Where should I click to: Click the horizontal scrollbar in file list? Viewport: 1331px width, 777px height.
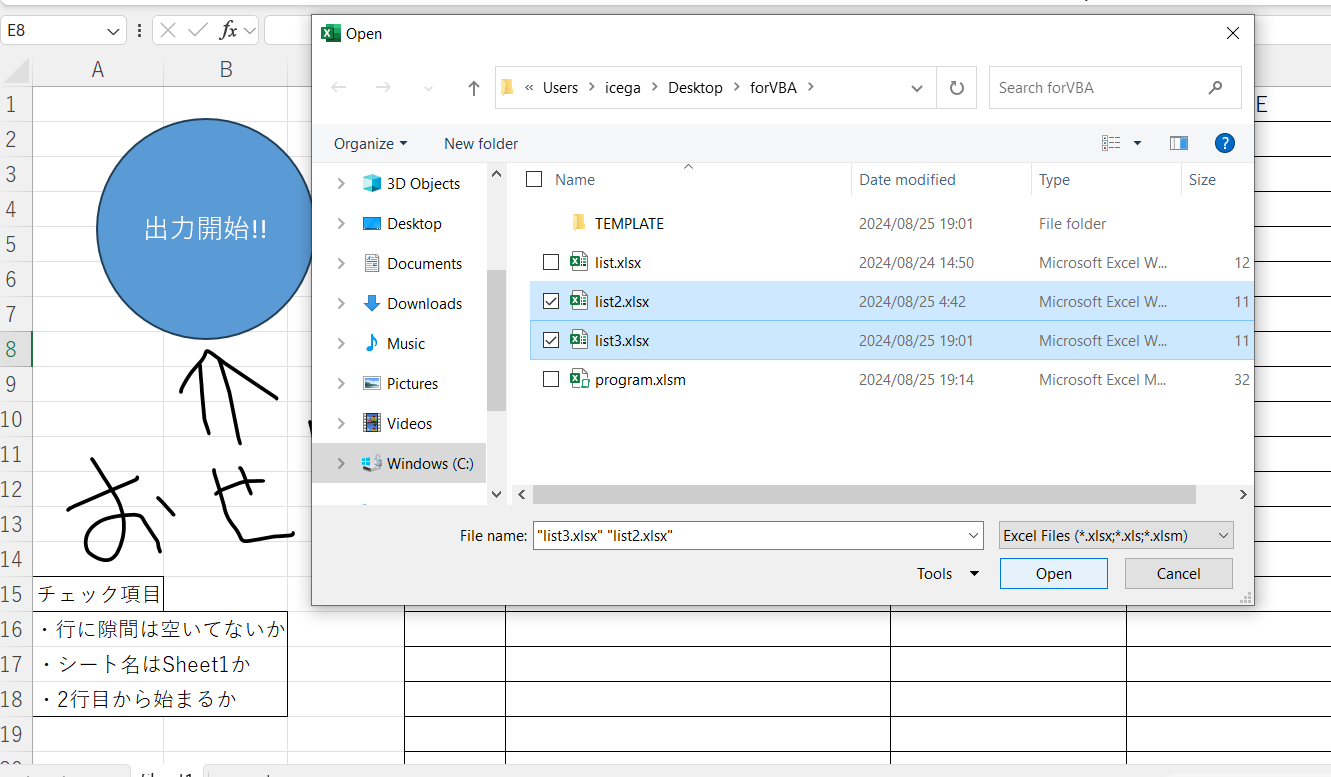coord(863,494)
